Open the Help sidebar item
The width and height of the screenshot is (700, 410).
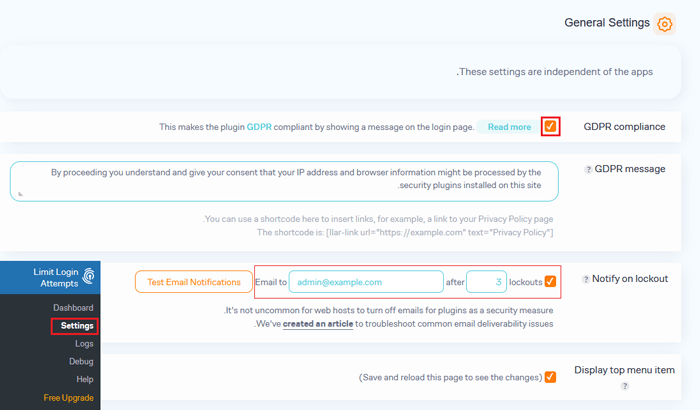tap(84, 380)
